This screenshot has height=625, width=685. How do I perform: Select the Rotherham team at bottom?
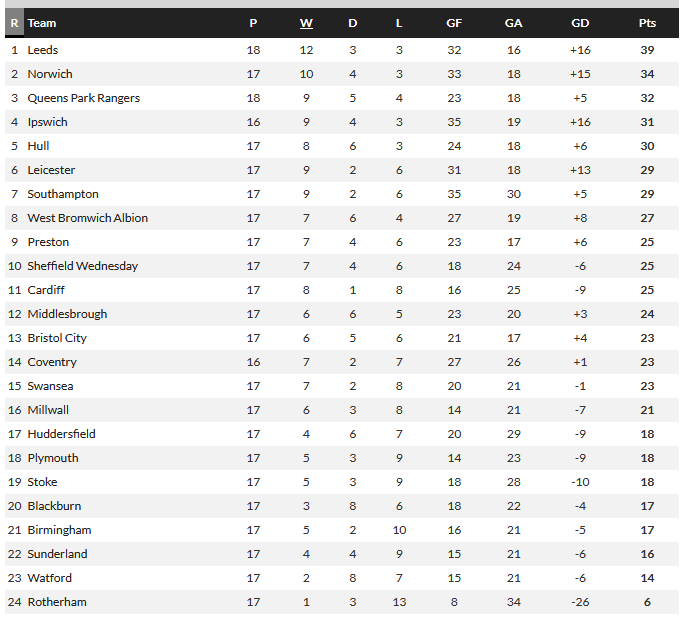click(x=57, y=602)
